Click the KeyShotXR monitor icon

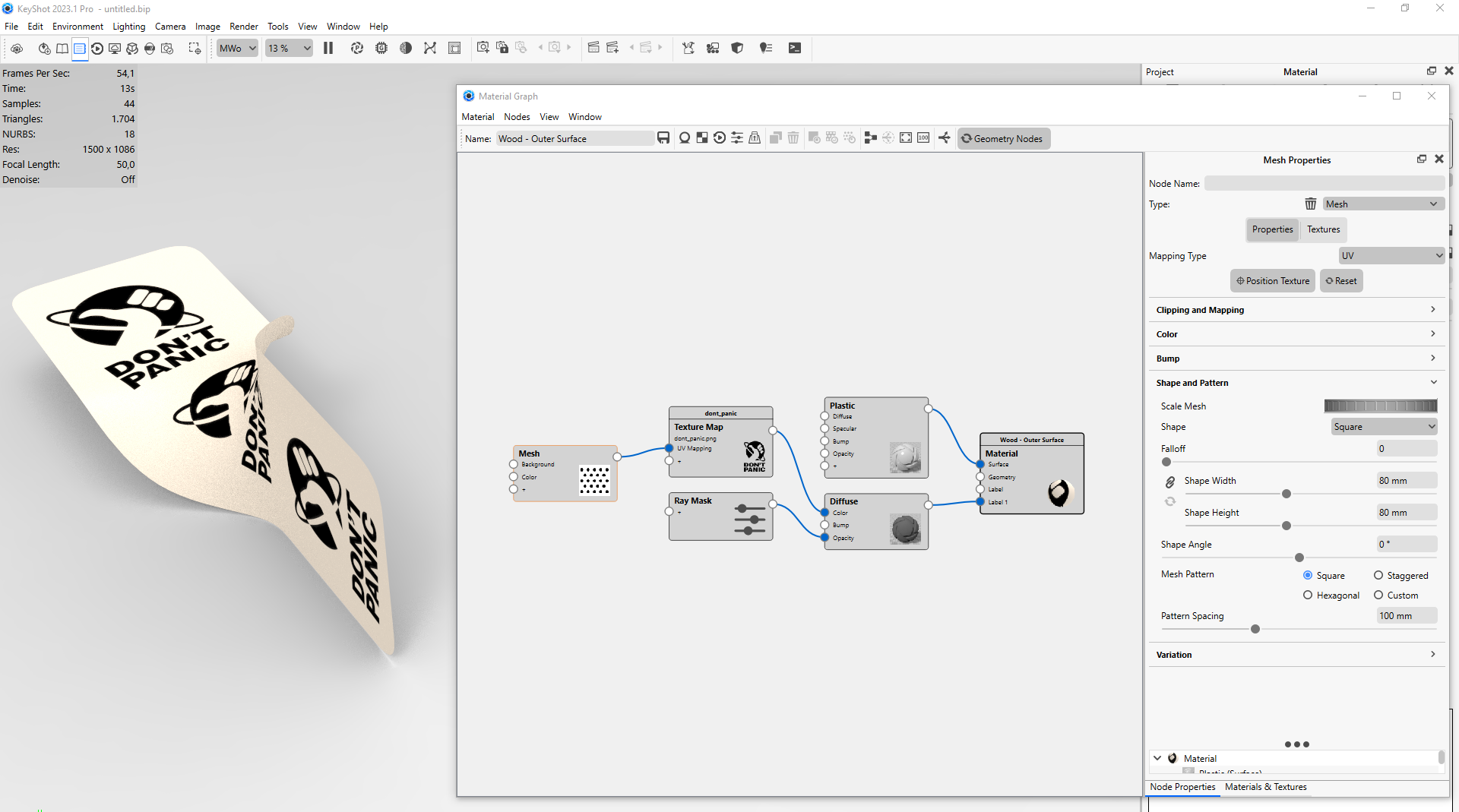pyautogui.click(x=115, y=48)
